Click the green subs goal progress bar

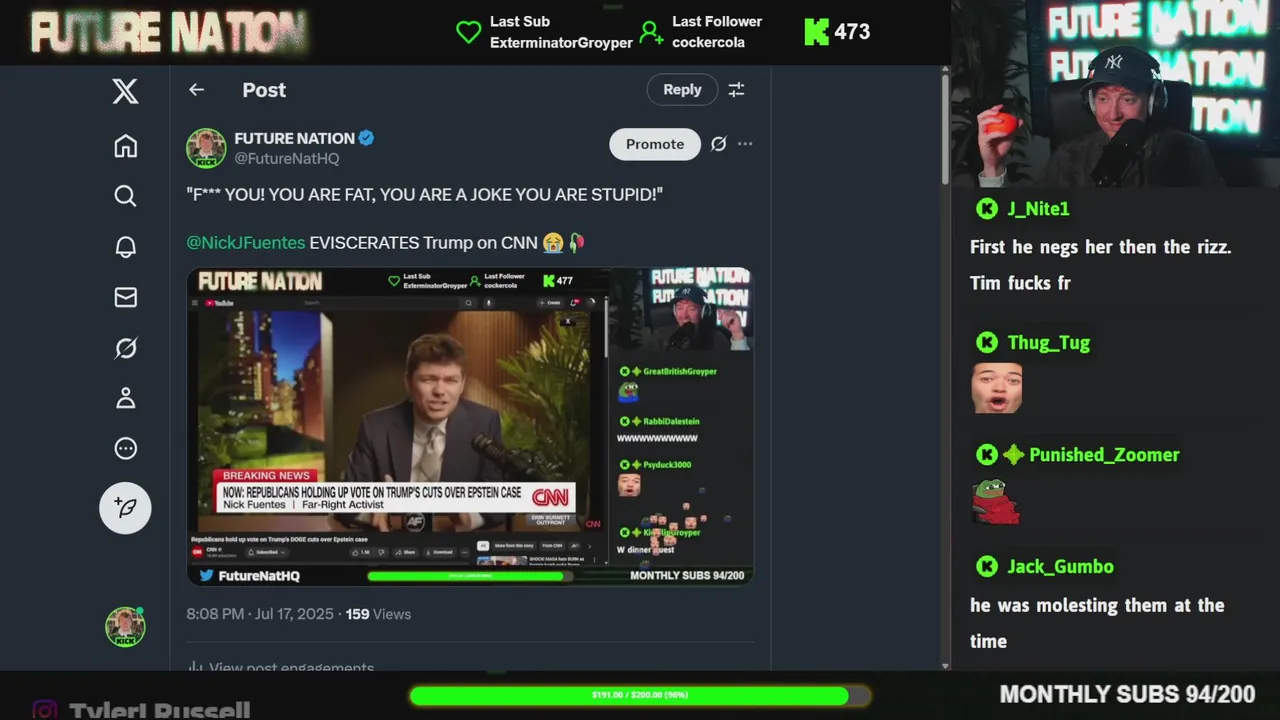click(x=640, y=695)
